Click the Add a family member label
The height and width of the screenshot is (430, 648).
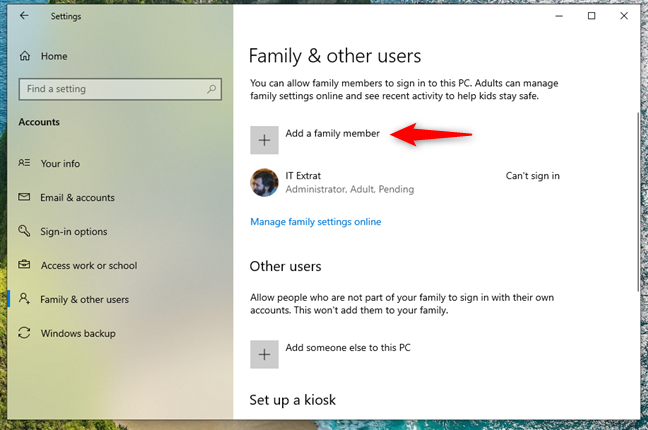click(332, 134)
